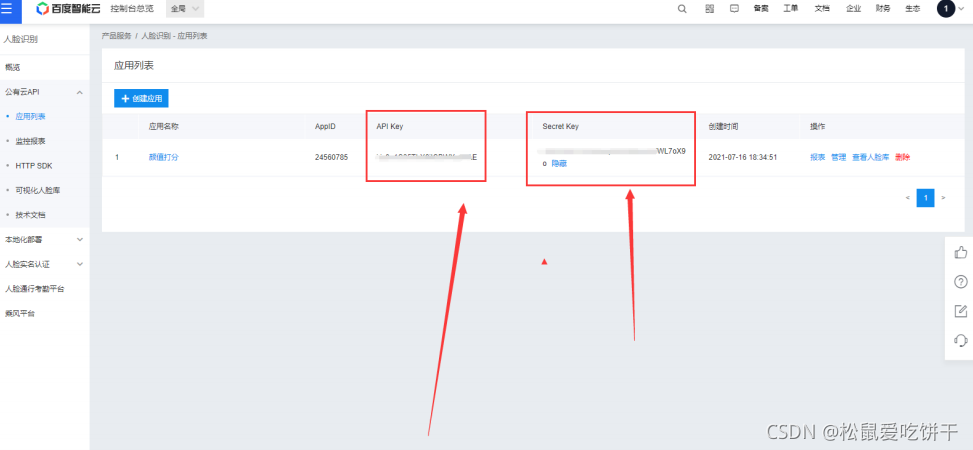This screenshot has height=450, width=973.
Task: Click AppID value 24560785
Action: click(x=331, y=157)
